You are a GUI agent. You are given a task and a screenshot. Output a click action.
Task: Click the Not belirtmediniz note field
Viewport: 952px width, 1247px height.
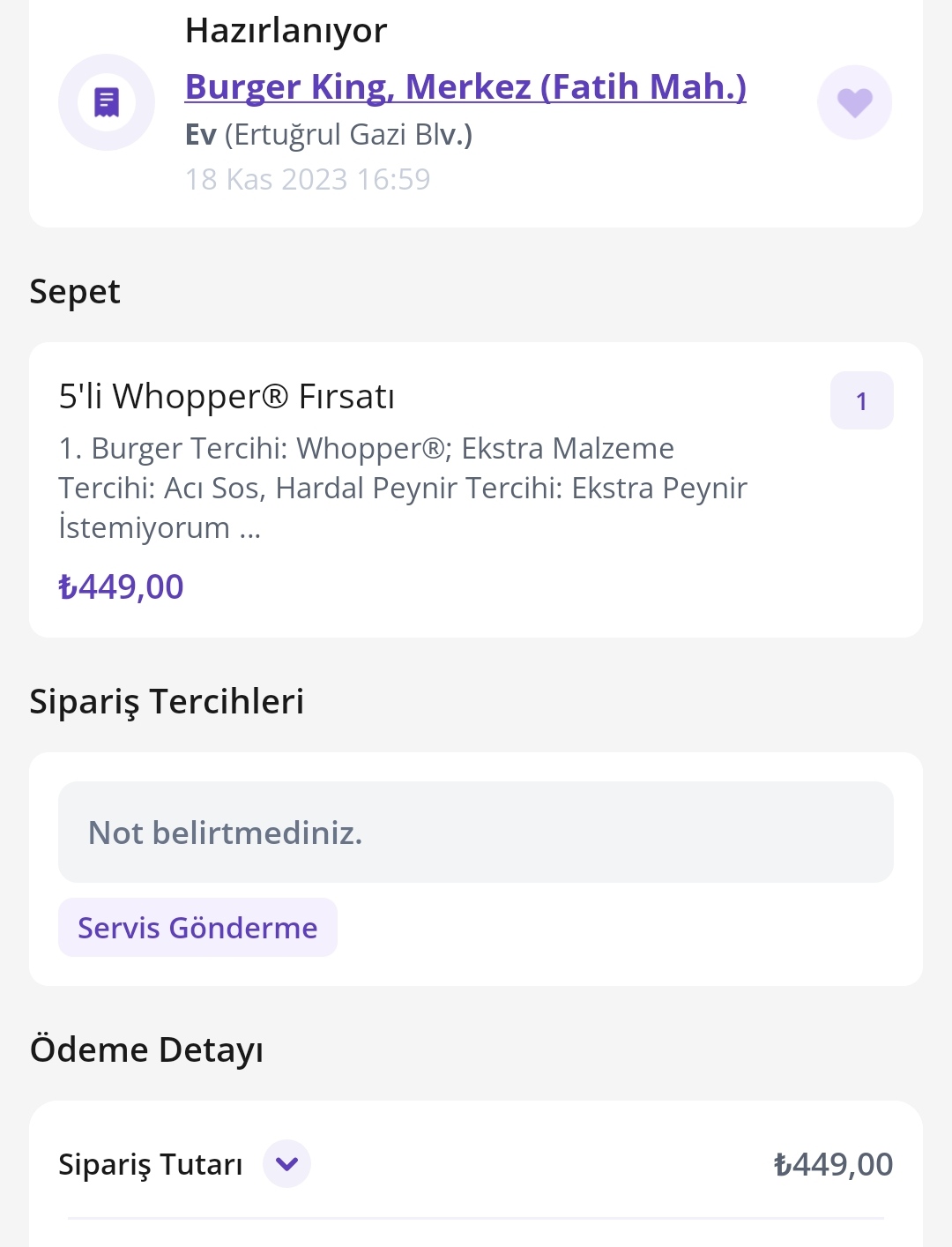pyautogui.click(x=476, y=832)
